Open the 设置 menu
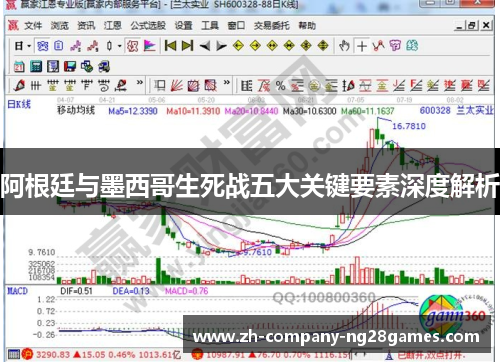 point(184,26)
